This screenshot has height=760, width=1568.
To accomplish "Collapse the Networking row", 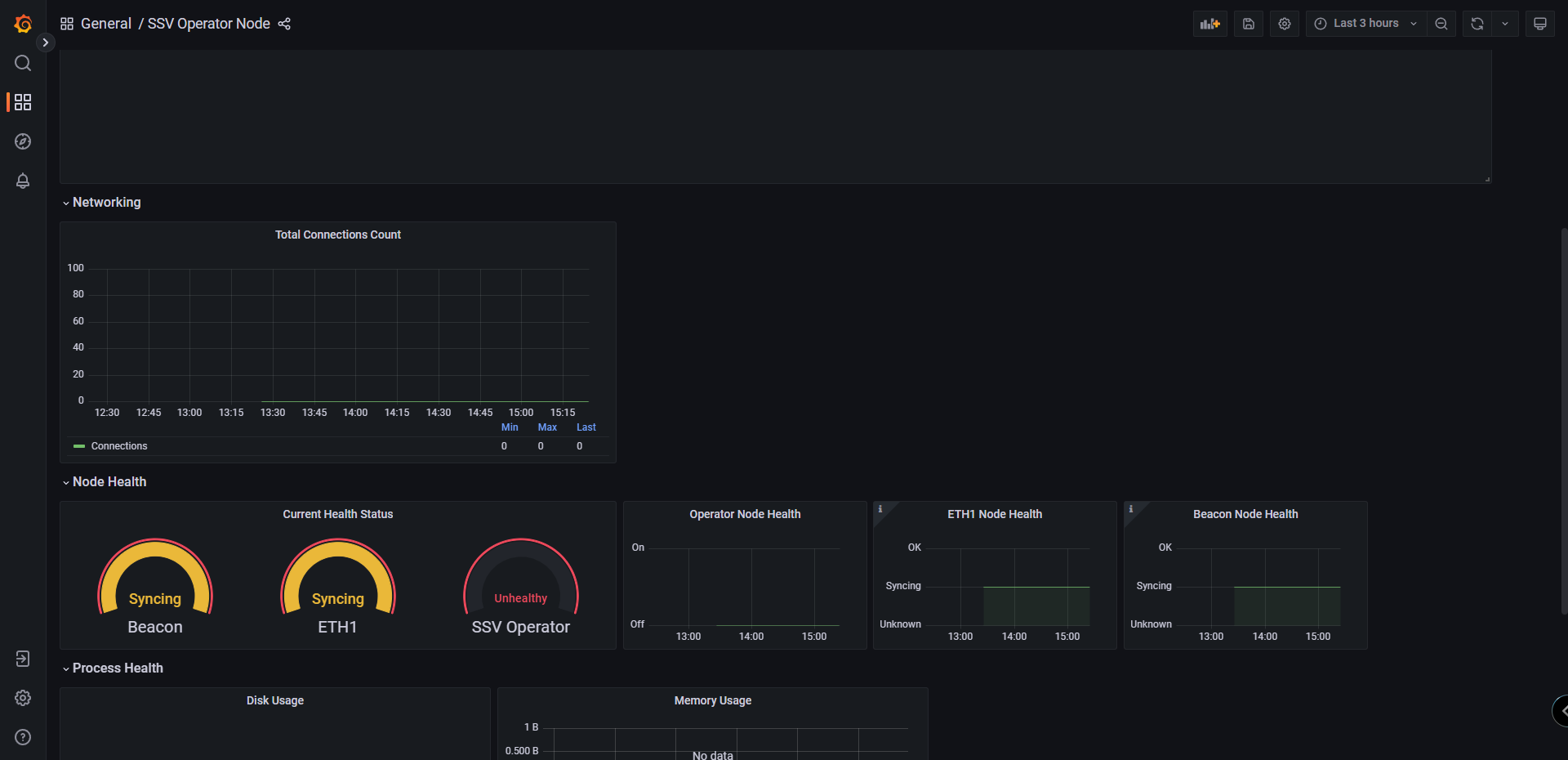I will [102, 202].
